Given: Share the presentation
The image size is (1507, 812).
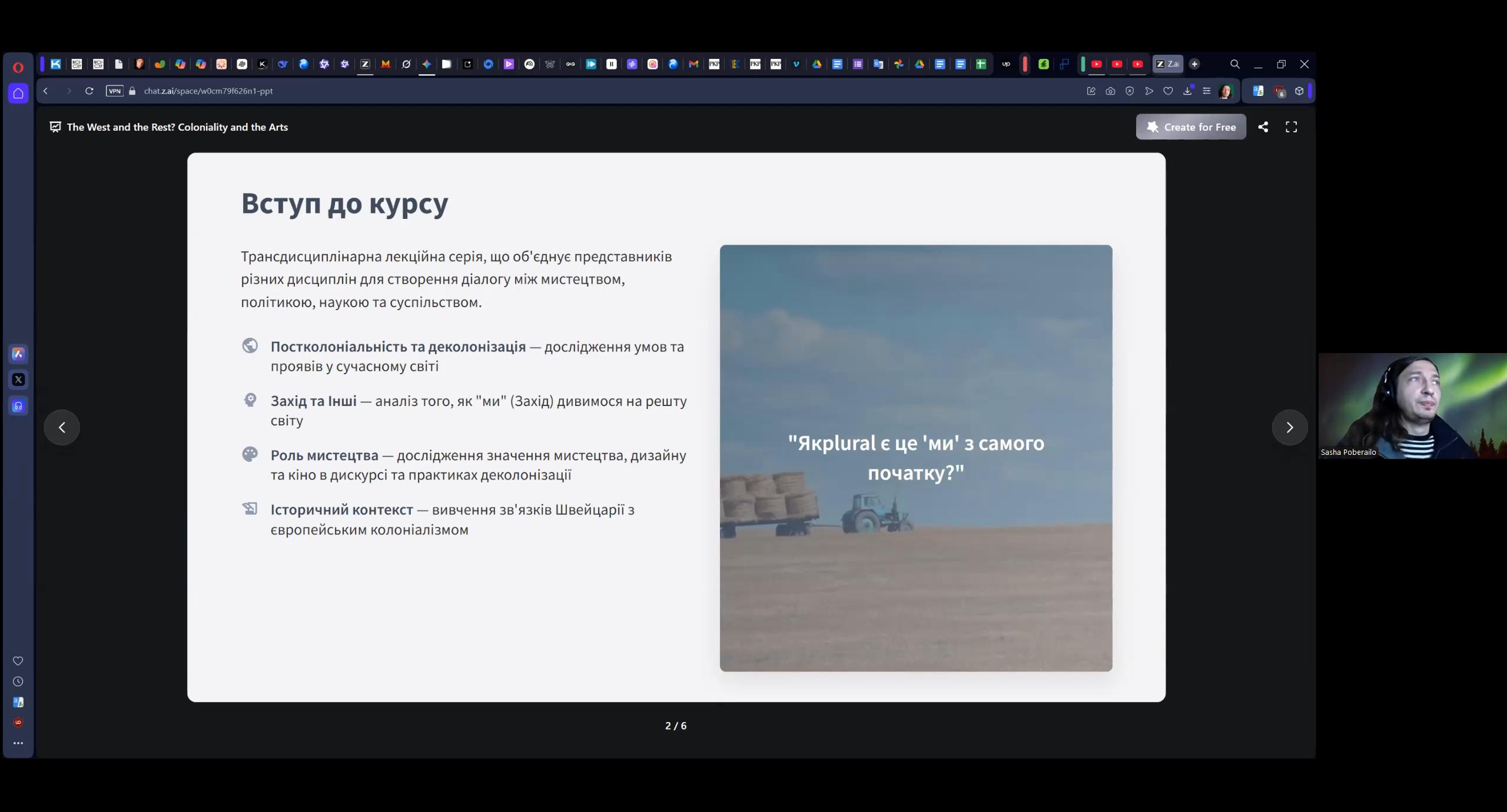Looking at the screenshot, I should (1263, 127).
